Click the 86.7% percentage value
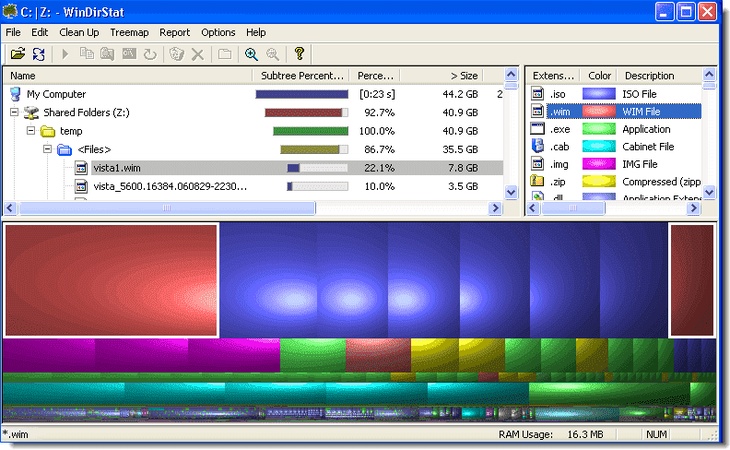The width and height of the screenshot is (730, 450). tap(379, 149)
